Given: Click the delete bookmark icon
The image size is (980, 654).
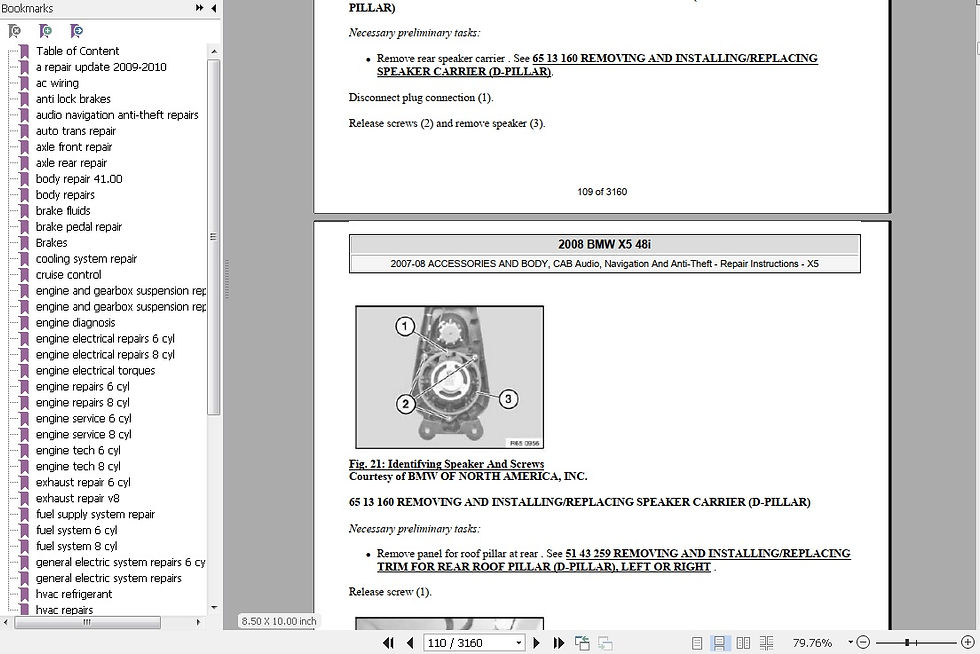Looking at the screenshot, I should [14, 31].
